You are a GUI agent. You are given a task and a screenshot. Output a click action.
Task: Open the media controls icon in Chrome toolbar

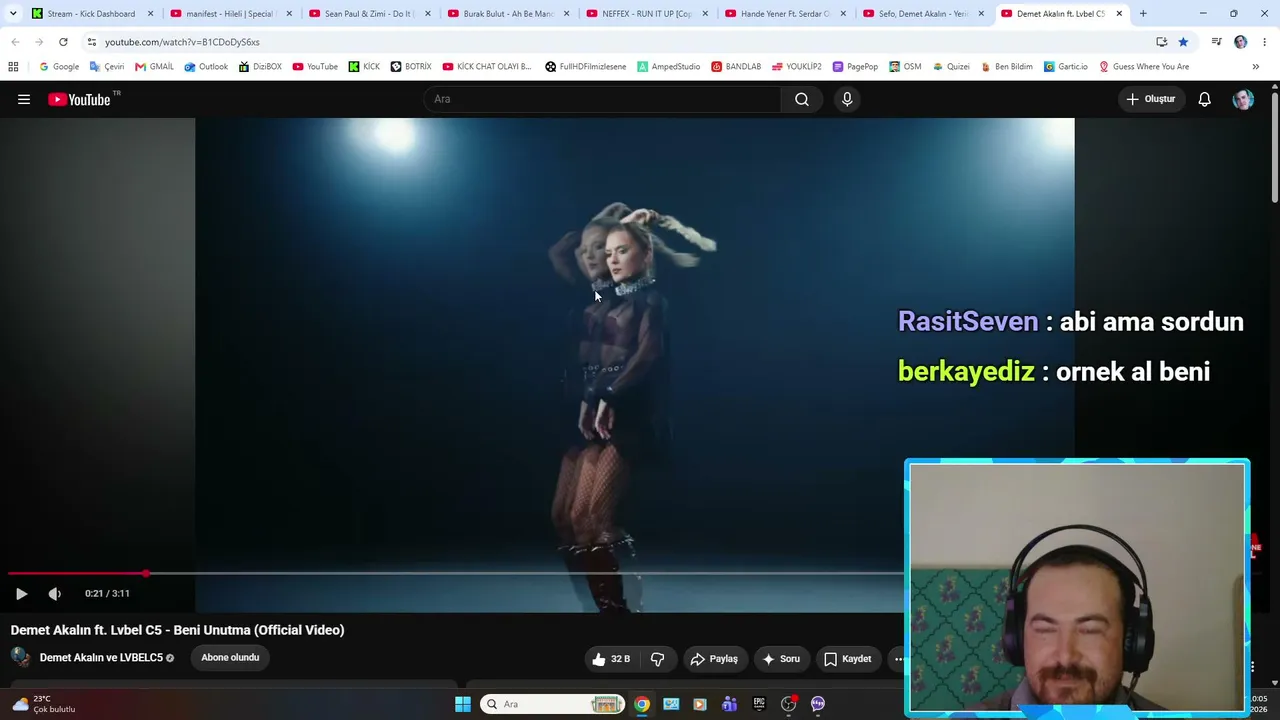click(x=1216, y=42)
